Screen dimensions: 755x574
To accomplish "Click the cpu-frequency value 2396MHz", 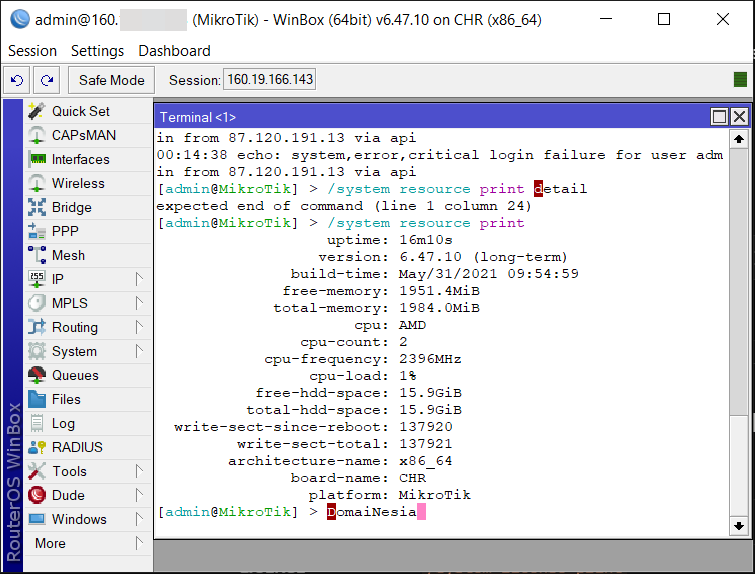I will point(430,359).
